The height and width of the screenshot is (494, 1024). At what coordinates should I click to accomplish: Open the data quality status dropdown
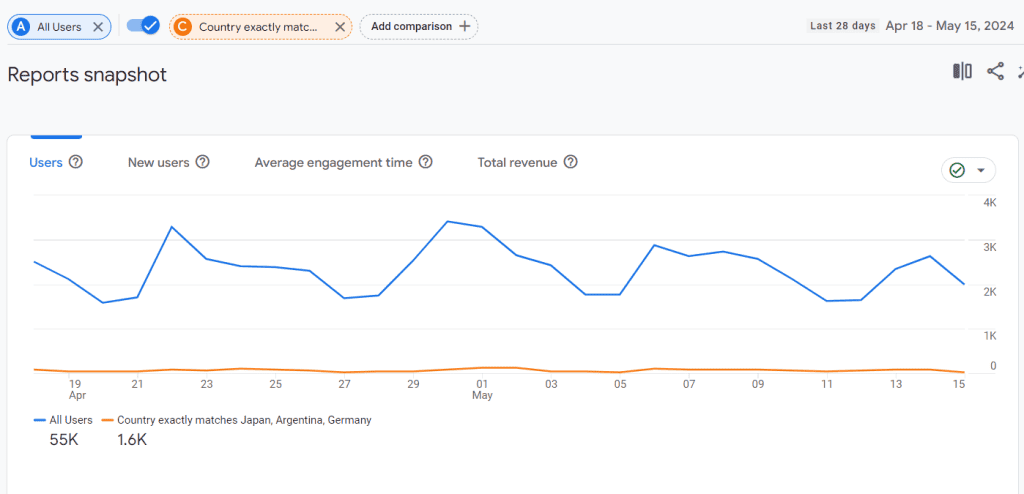[x=968, y=170]
